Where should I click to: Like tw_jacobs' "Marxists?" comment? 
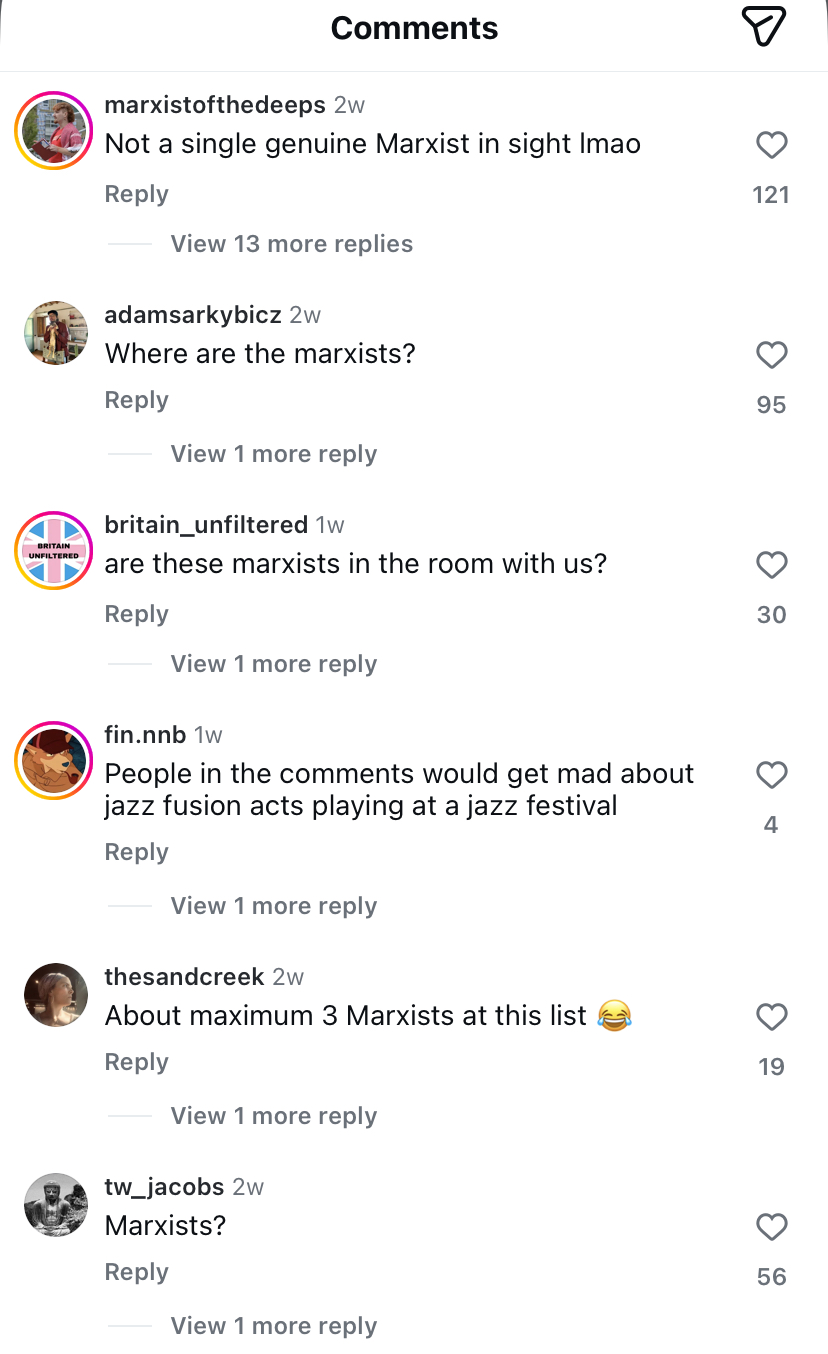pyautogui.click(x=771, y=1227)
